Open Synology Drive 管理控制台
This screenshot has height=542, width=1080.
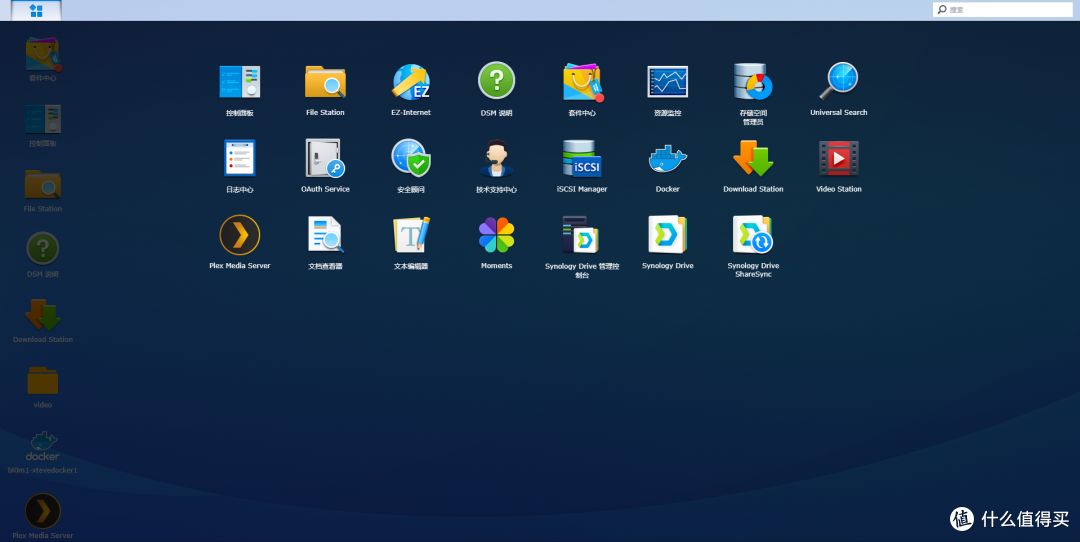(582, 235)
